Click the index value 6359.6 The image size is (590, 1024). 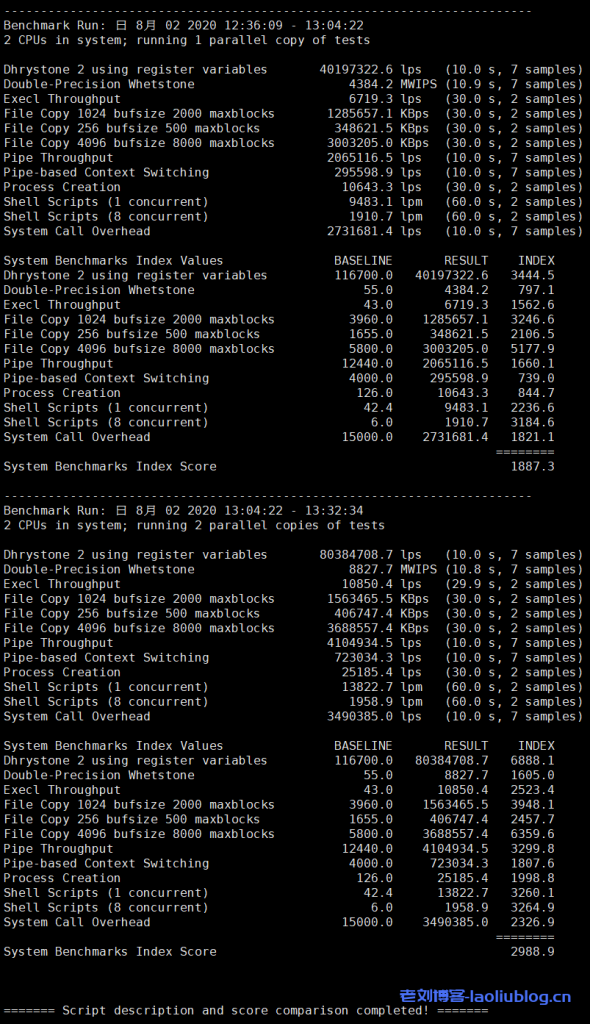click(533, 834)
